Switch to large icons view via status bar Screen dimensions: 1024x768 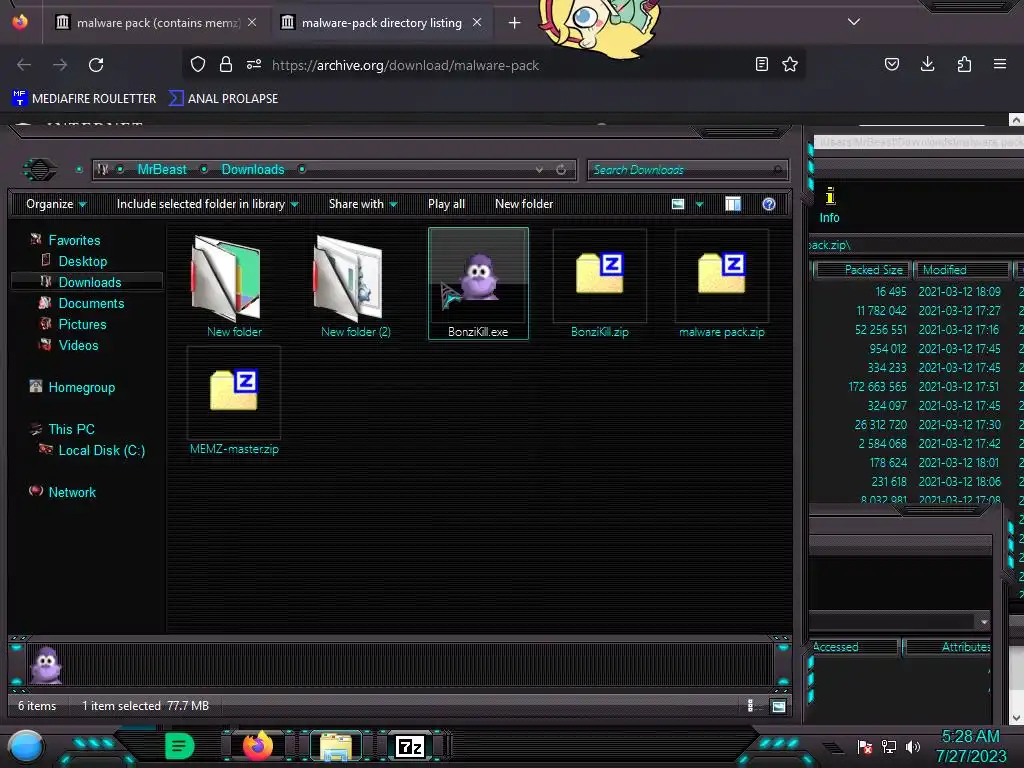click(x=778, y=706)
